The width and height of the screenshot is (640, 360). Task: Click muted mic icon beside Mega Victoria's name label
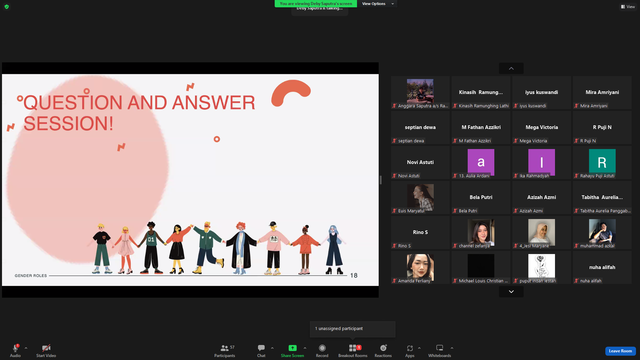tap(516, 141)
